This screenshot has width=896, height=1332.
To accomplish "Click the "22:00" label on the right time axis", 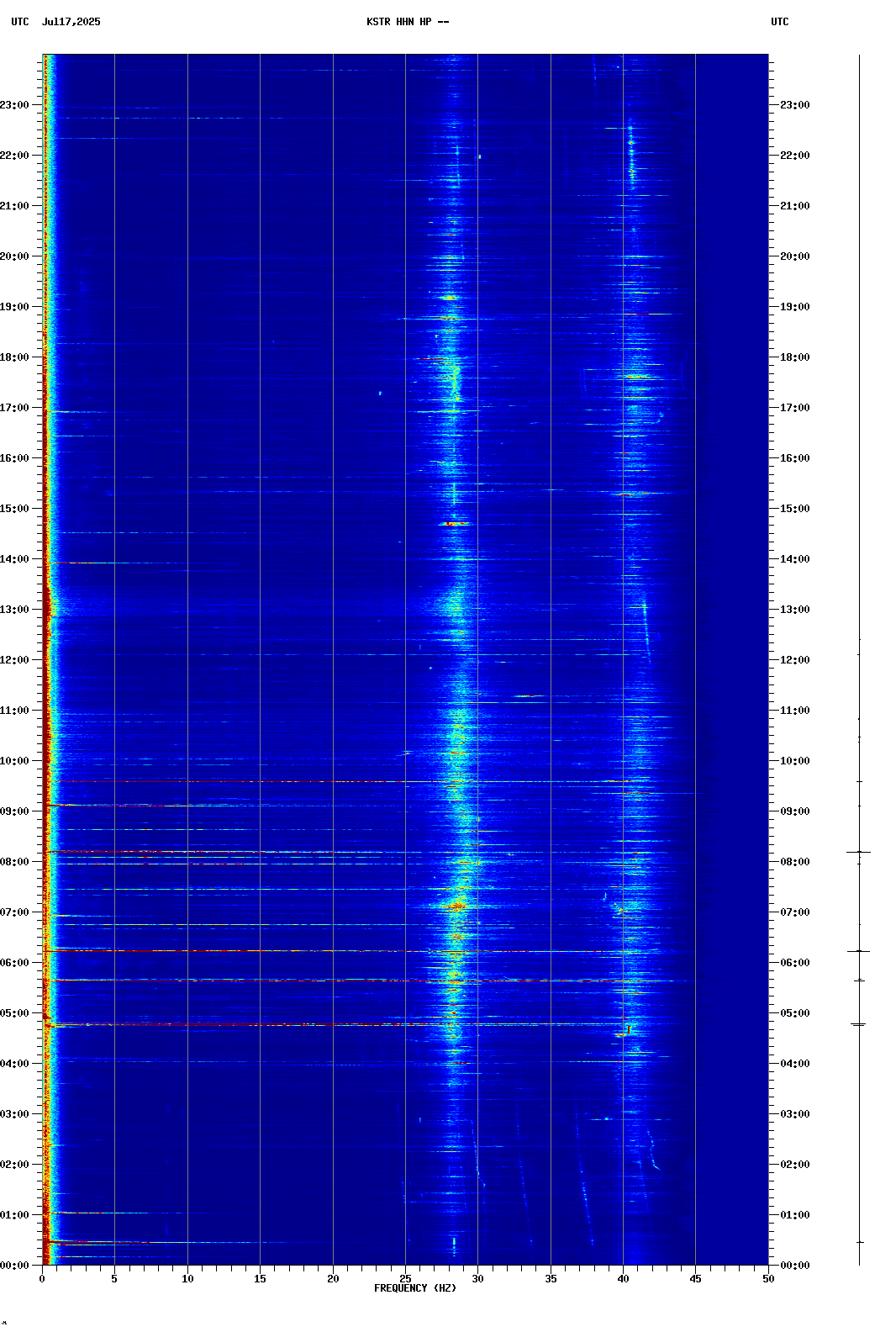I will [x=795, y=156].
